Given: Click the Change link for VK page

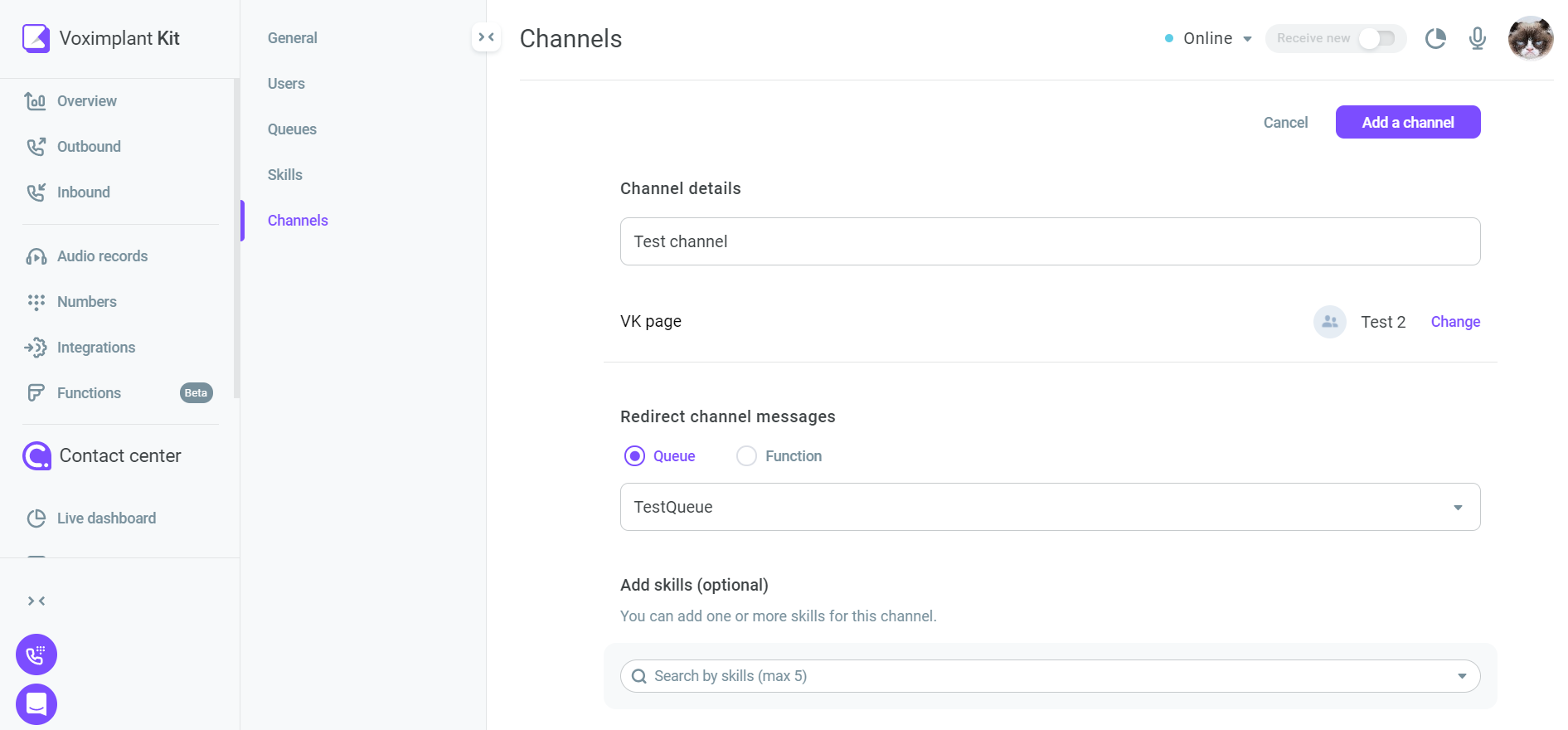Looking at the screenshot, I should (x=1455, y=322).
